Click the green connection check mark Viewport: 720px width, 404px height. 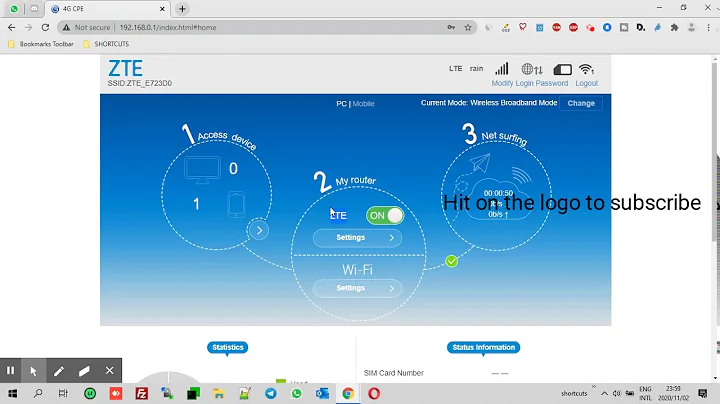coord(451,261)
